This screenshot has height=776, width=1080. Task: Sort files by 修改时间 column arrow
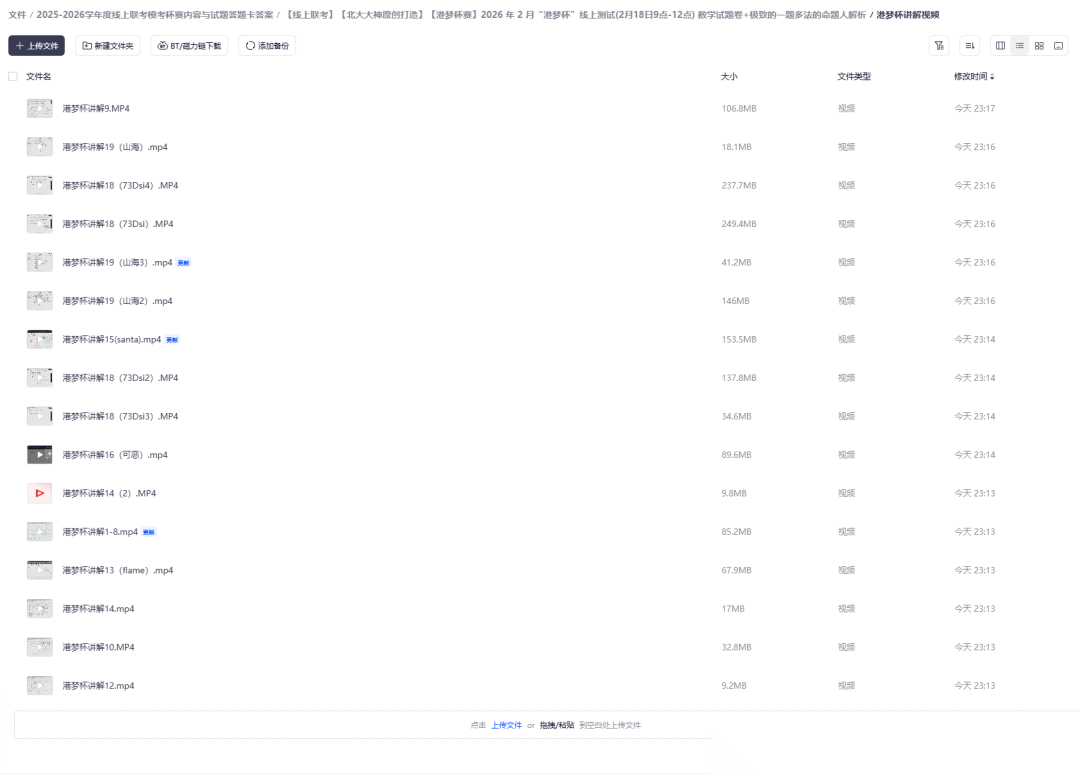992,77
